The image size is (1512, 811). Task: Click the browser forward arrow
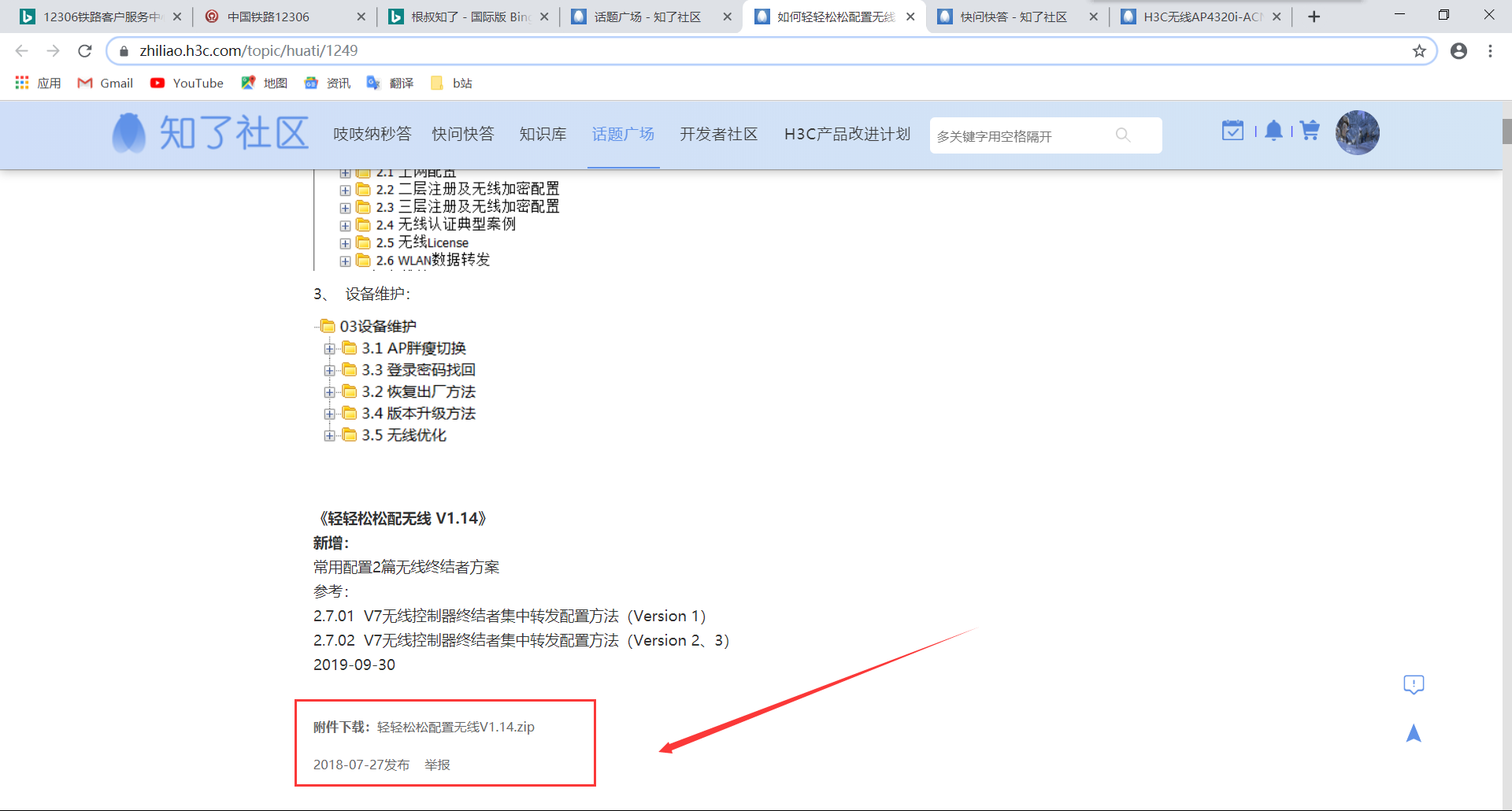54,51
